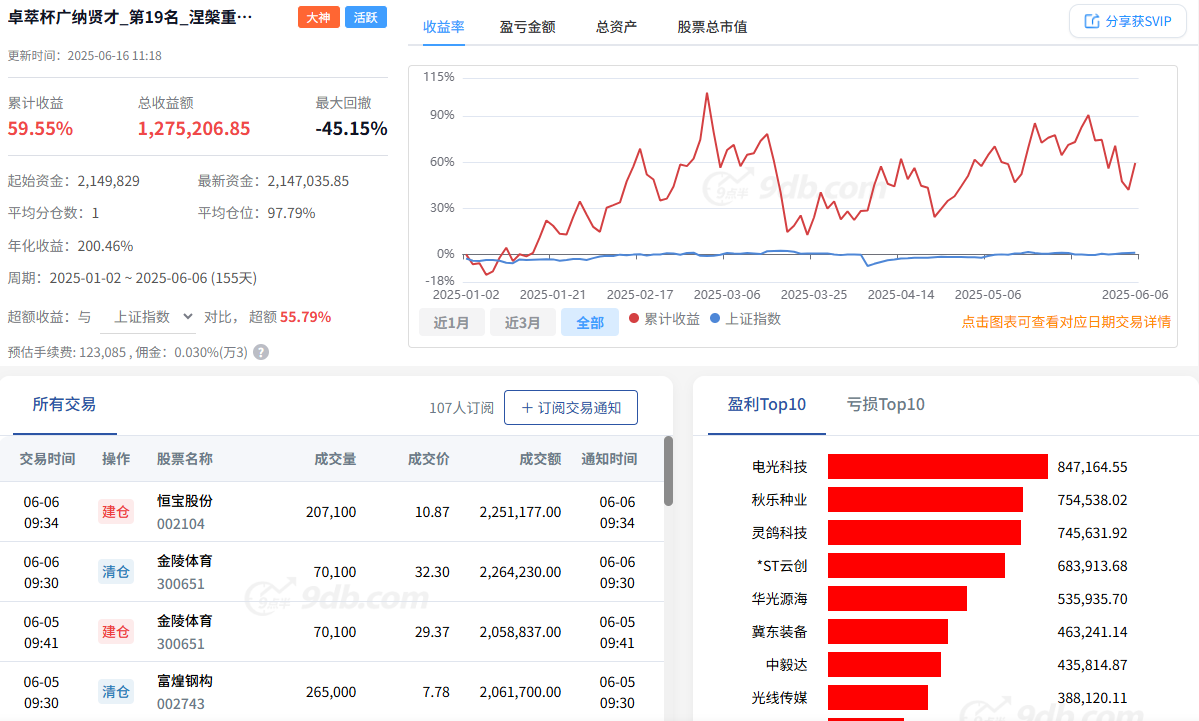Open the 总资产 tab
Image resolution: width=1199 pixels, height=721 pixels.
point(616,27)
